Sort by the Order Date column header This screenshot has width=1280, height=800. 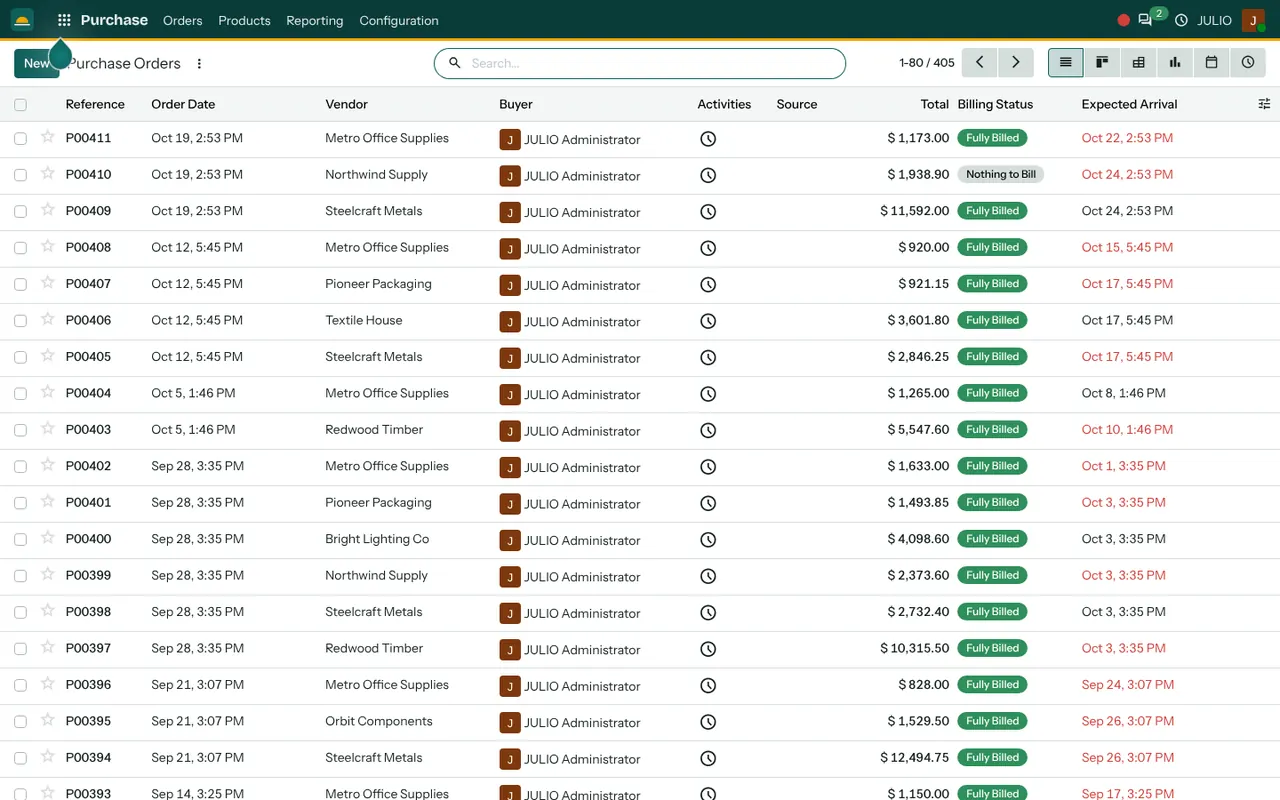(183, 104)
